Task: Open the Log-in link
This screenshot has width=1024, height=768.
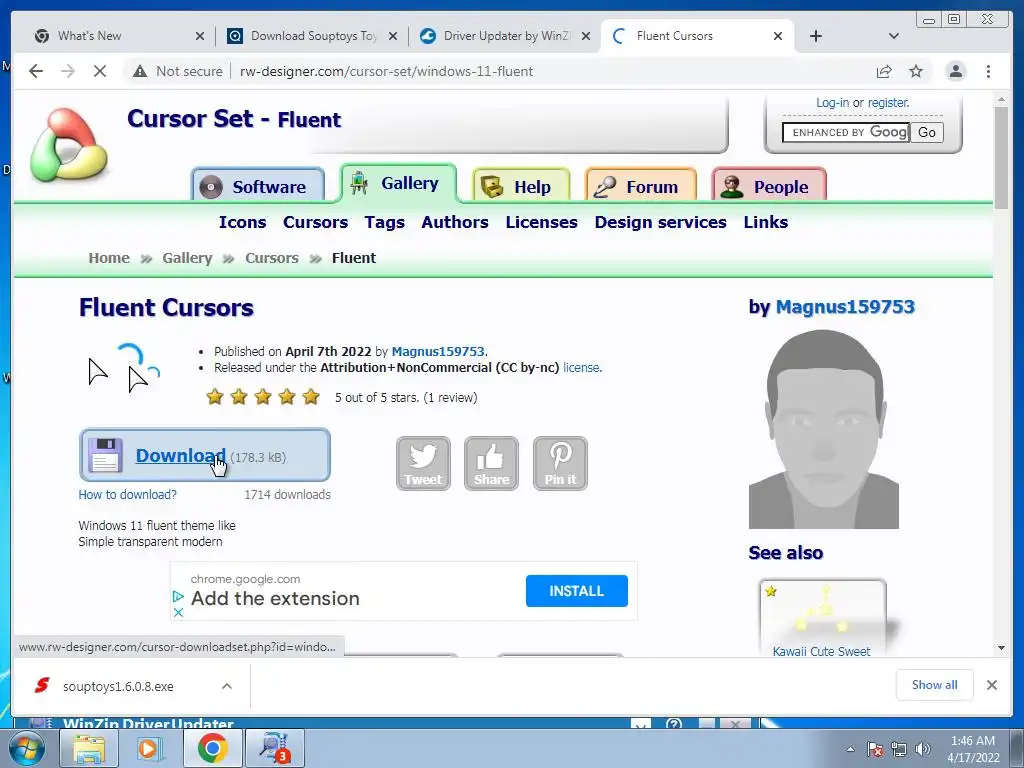Action: (x=832, y=103)
